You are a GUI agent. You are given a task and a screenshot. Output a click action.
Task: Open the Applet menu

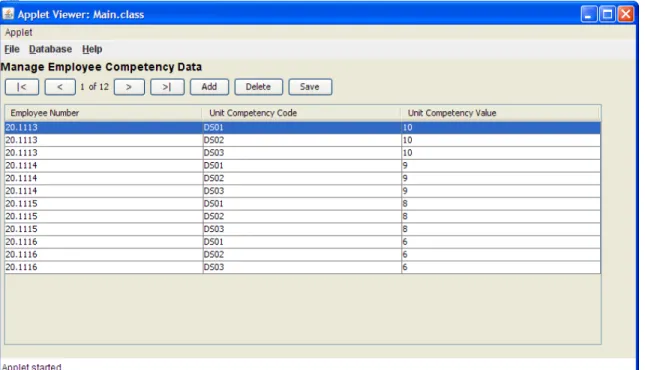coord(19,32)
